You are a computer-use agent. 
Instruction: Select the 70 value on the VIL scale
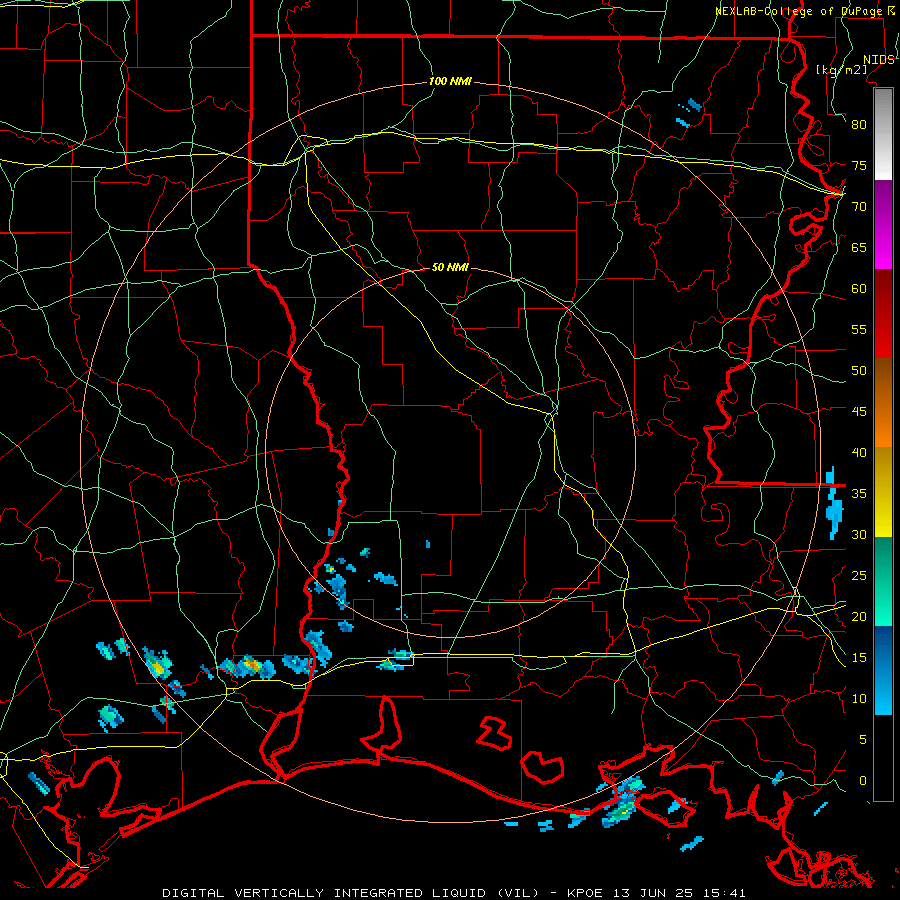click(x=859, y=207)
